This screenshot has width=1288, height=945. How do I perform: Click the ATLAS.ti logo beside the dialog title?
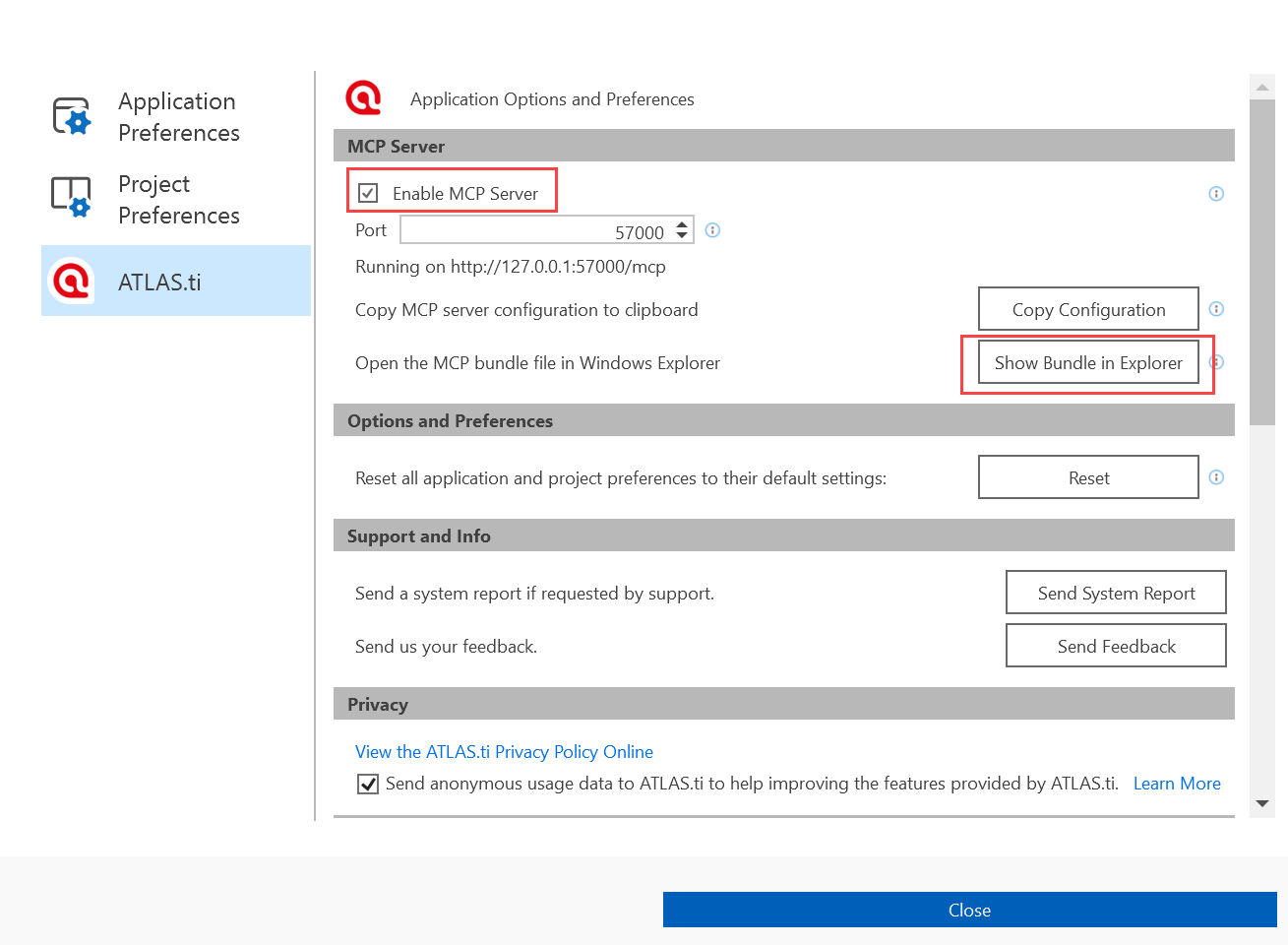pyautogui.click(x=363, y=98)
